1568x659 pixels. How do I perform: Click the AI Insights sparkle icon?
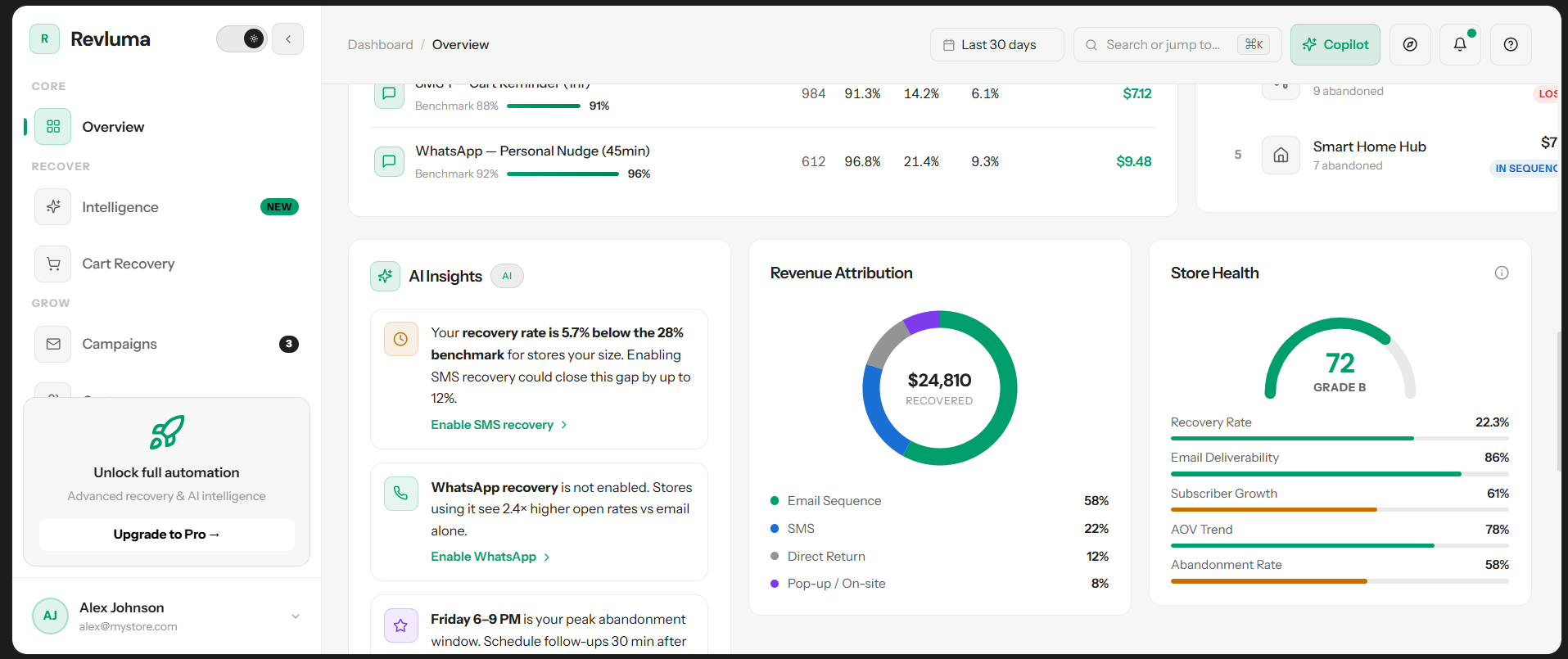(x=386, y=277)
